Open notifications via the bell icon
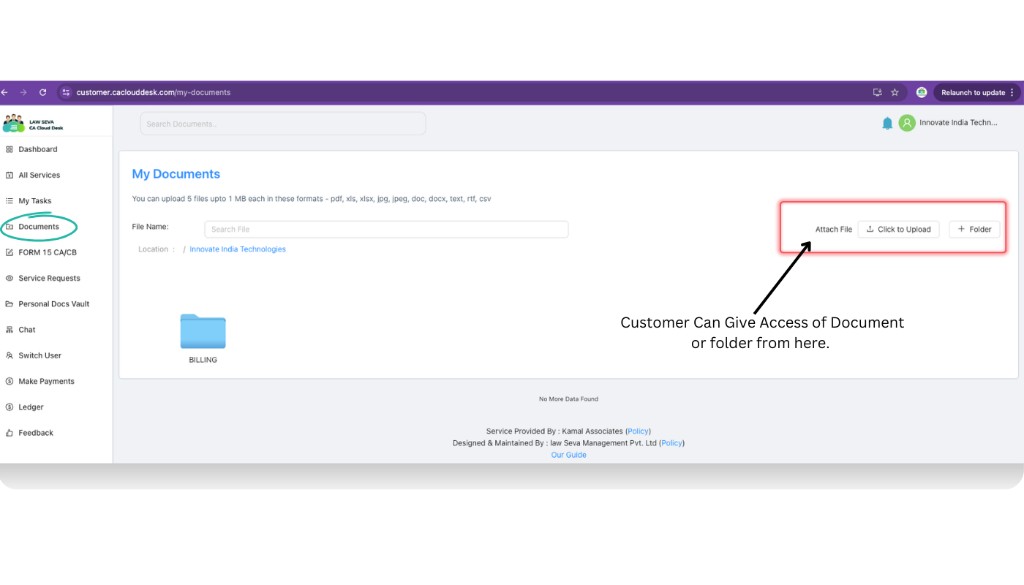 [x=888, y=122]
